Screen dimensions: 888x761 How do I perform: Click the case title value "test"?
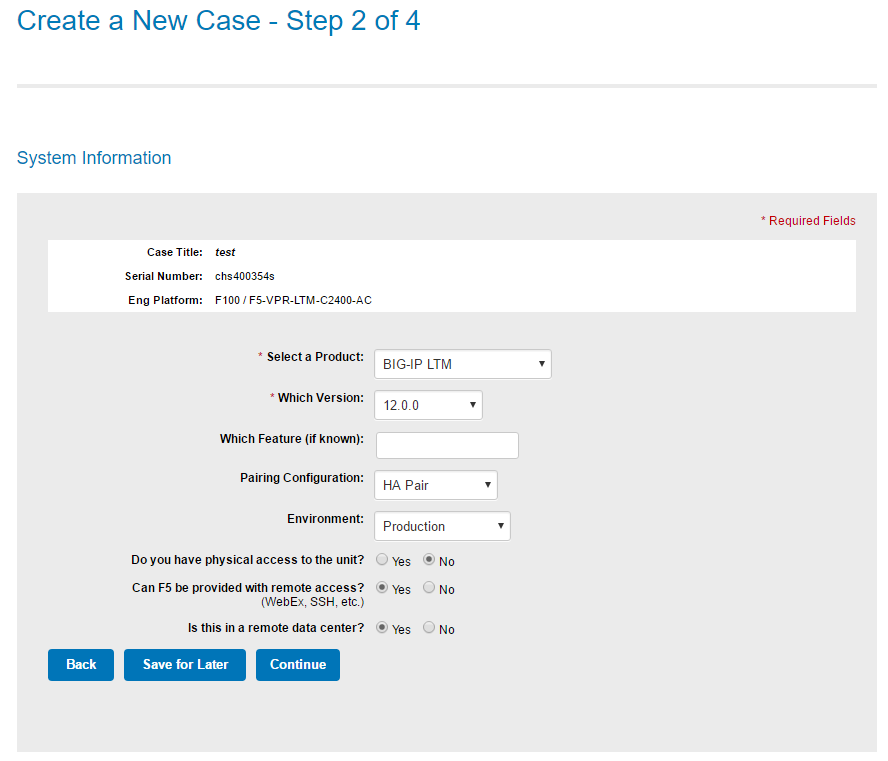pos(225,253)
